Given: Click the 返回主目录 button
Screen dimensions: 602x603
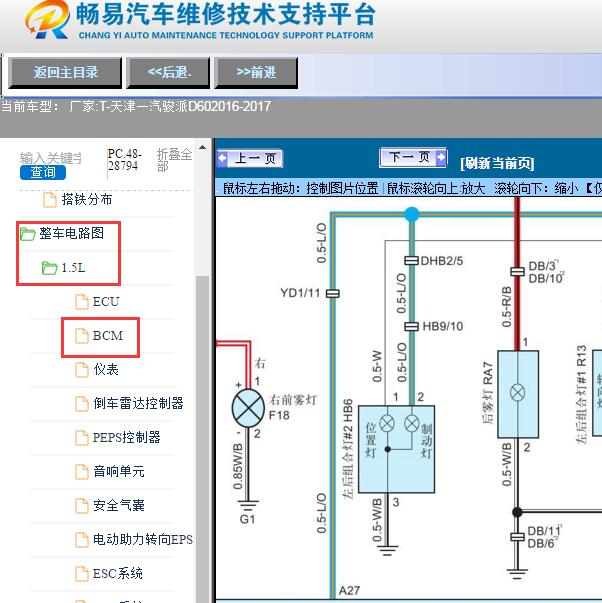Looking at the screenshot, I should [65, 73].
